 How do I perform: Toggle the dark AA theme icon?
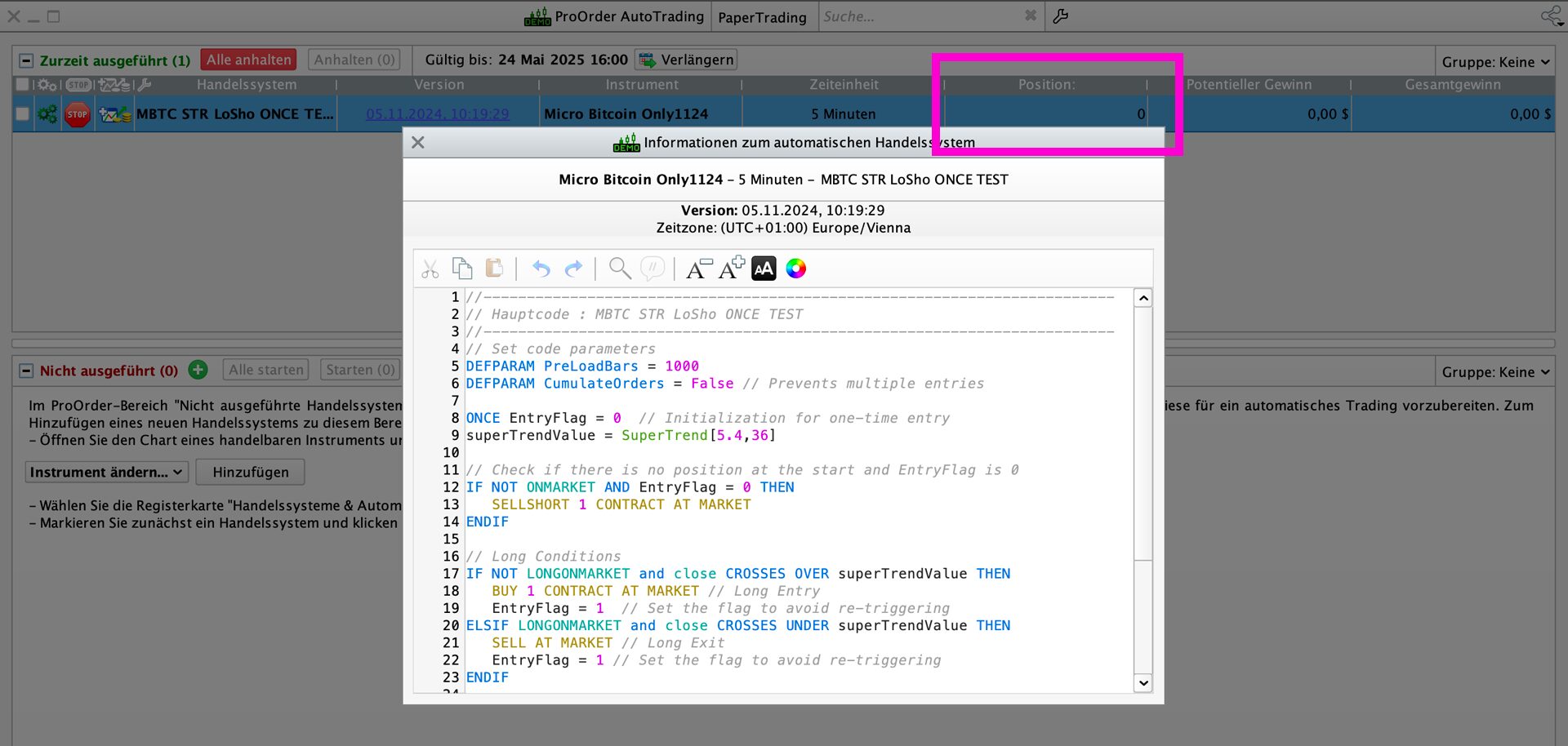(x=764, y=269)
